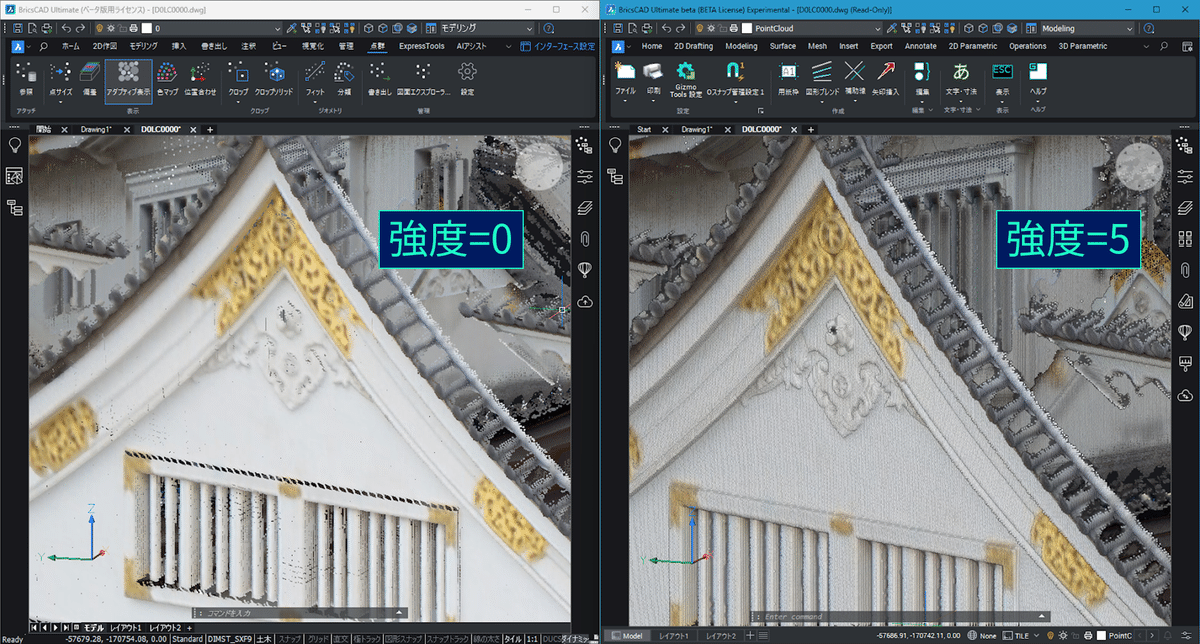Screen dimensions: 1200x644
Task: Toggle スナップ snap in left status bar
Action: click(x=291, y=638)
